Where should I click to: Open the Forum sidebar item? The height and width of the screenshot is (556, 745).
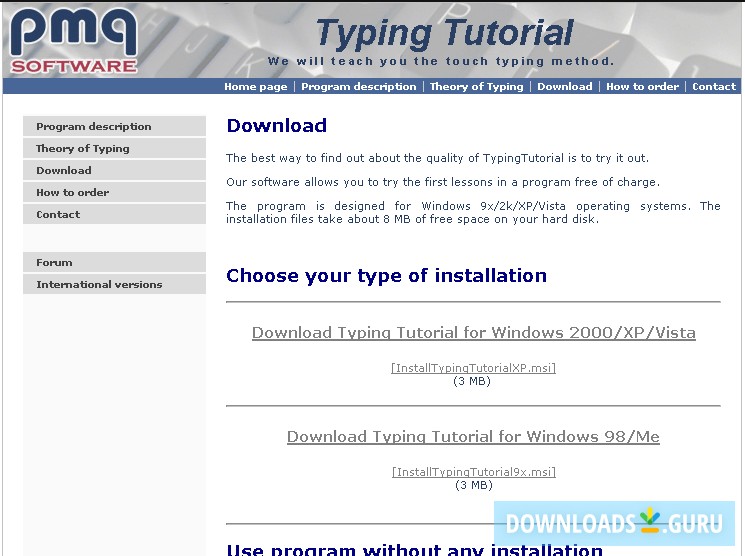pyautogui.click(x=115, y=262)
